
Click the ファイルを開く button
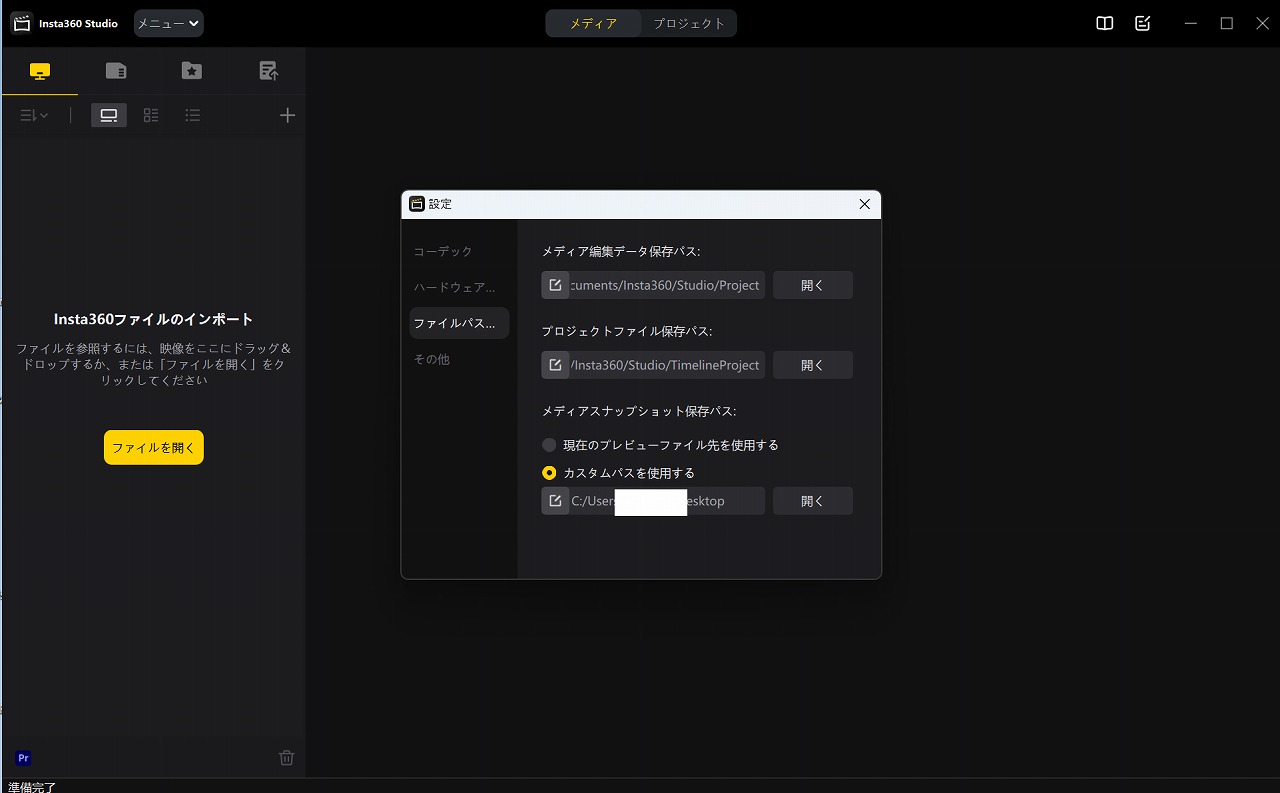[x=154, y=448]
